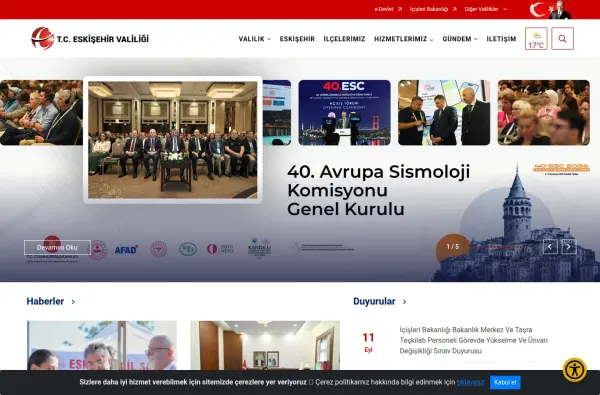Image resolution: width=600 pixels, height=395 pixels.
Task: Open the Duyurular section heading
Action: click(x=374, y=302)
